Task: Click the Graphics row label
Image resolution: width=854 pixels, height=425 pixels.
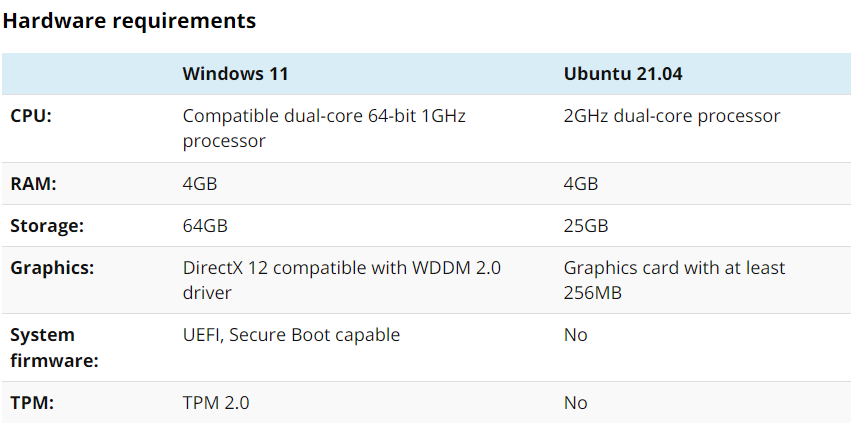Action: click(x=52, y=268)
